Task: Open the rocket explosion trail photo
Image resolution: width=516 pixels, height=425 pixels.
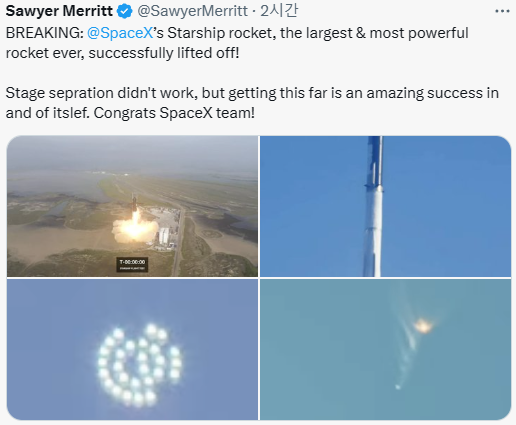Action: [385, 349]
